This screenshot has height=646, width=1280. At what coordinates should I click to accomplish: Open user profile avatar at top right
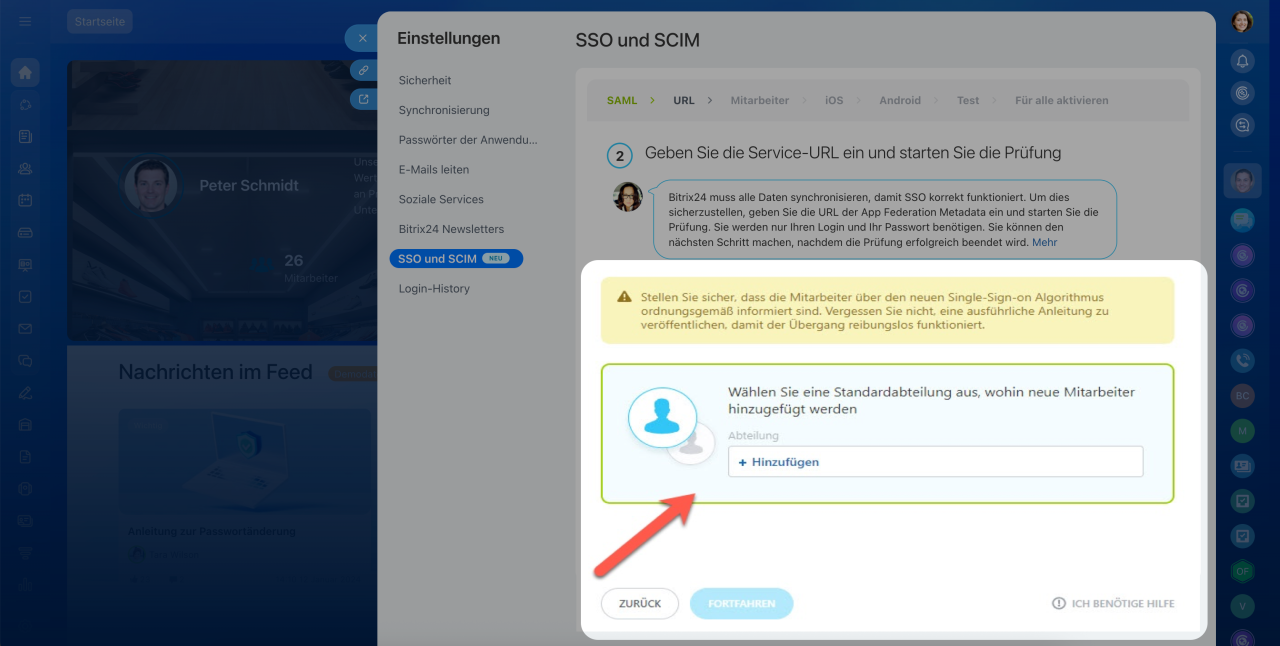tap(1242, 21)
